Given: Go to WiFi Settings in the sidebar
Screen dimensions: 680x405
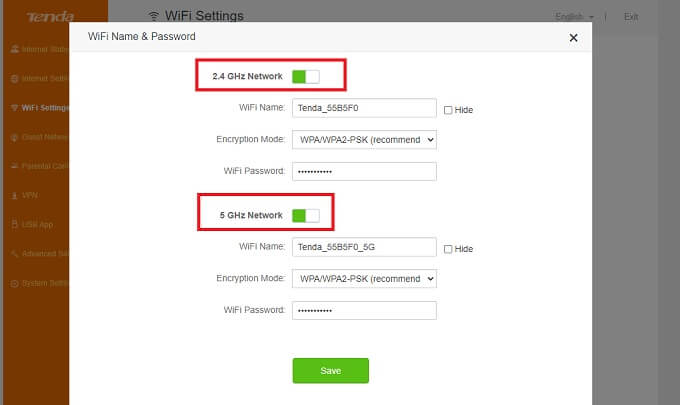Looking at the screenshot, I should [40, 107].
